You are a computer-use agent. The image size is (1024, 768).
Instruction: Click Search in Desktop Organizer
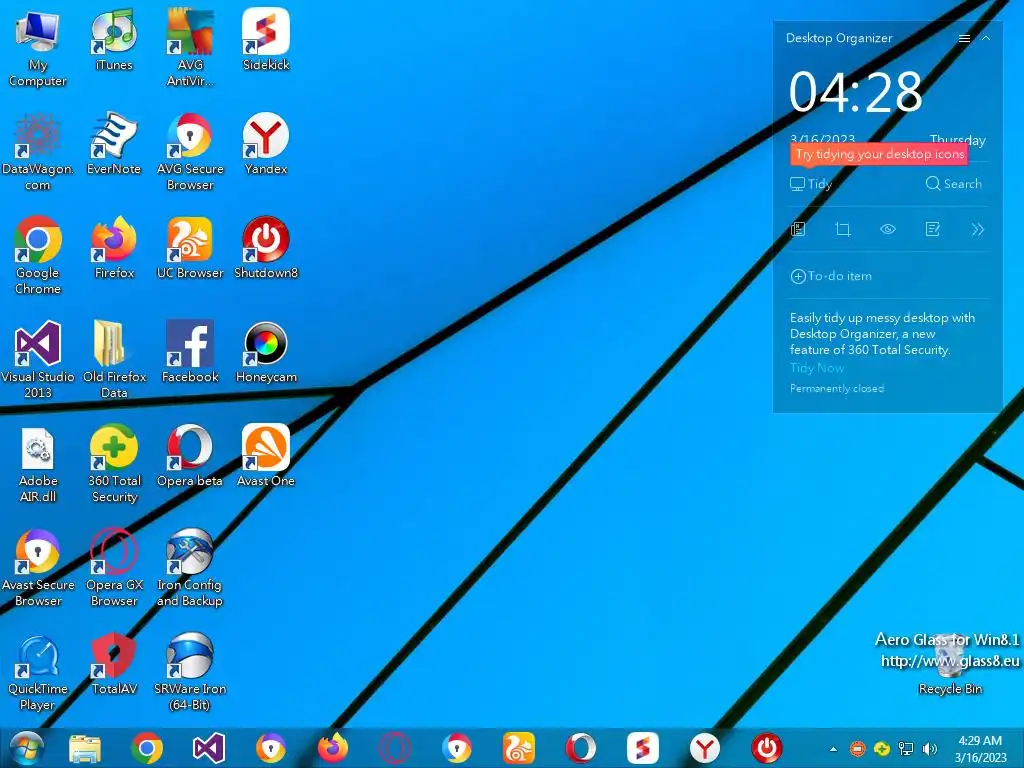953,184
